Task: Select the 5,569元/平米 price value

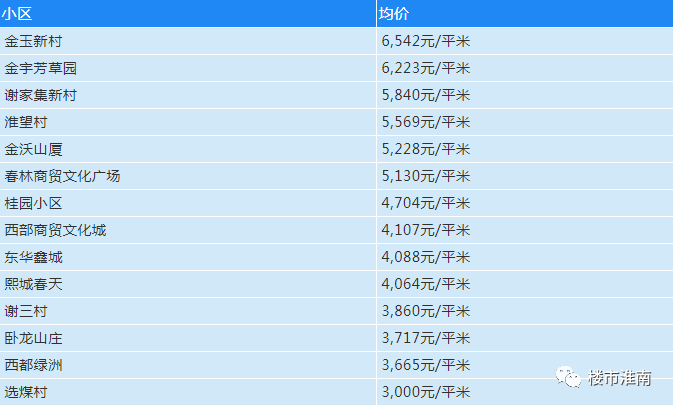Action: pyautogui.click(x=426, y=122)
